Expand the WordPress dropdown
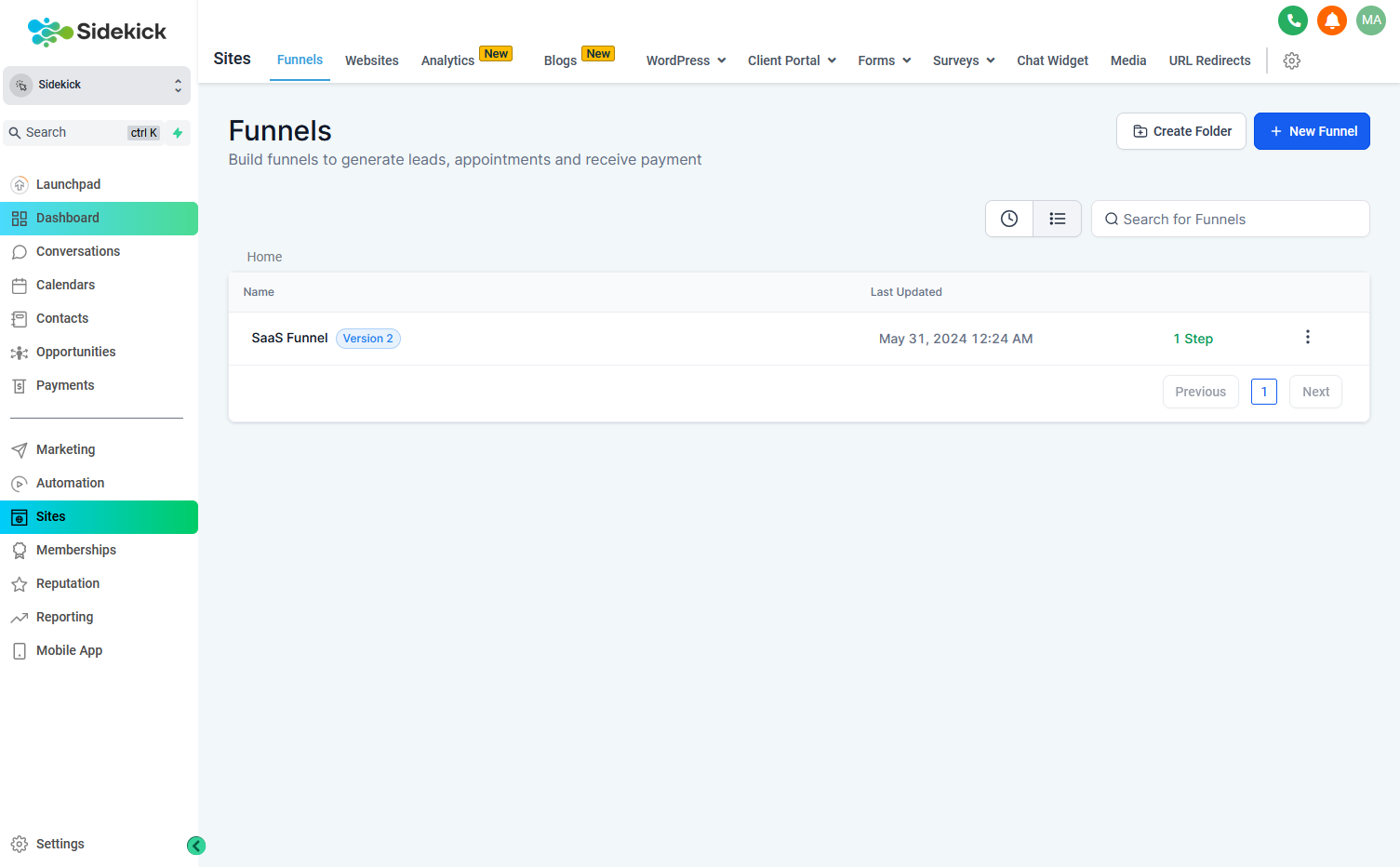The width and height of the screenshot is (1400, 867). pyautogui.click(x=686, y=60)
